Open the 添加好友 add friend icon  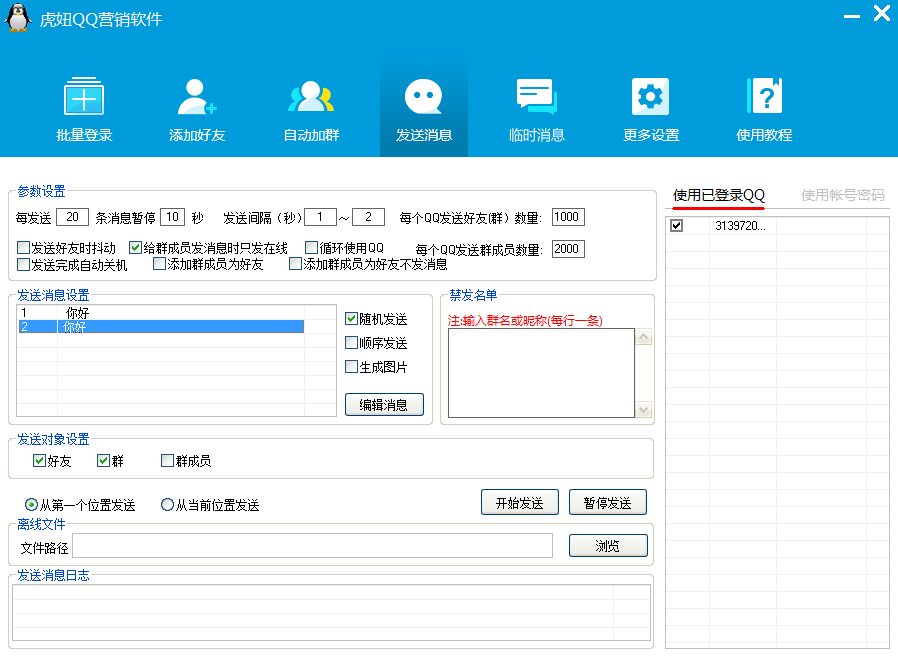click(x=196, y=108)
